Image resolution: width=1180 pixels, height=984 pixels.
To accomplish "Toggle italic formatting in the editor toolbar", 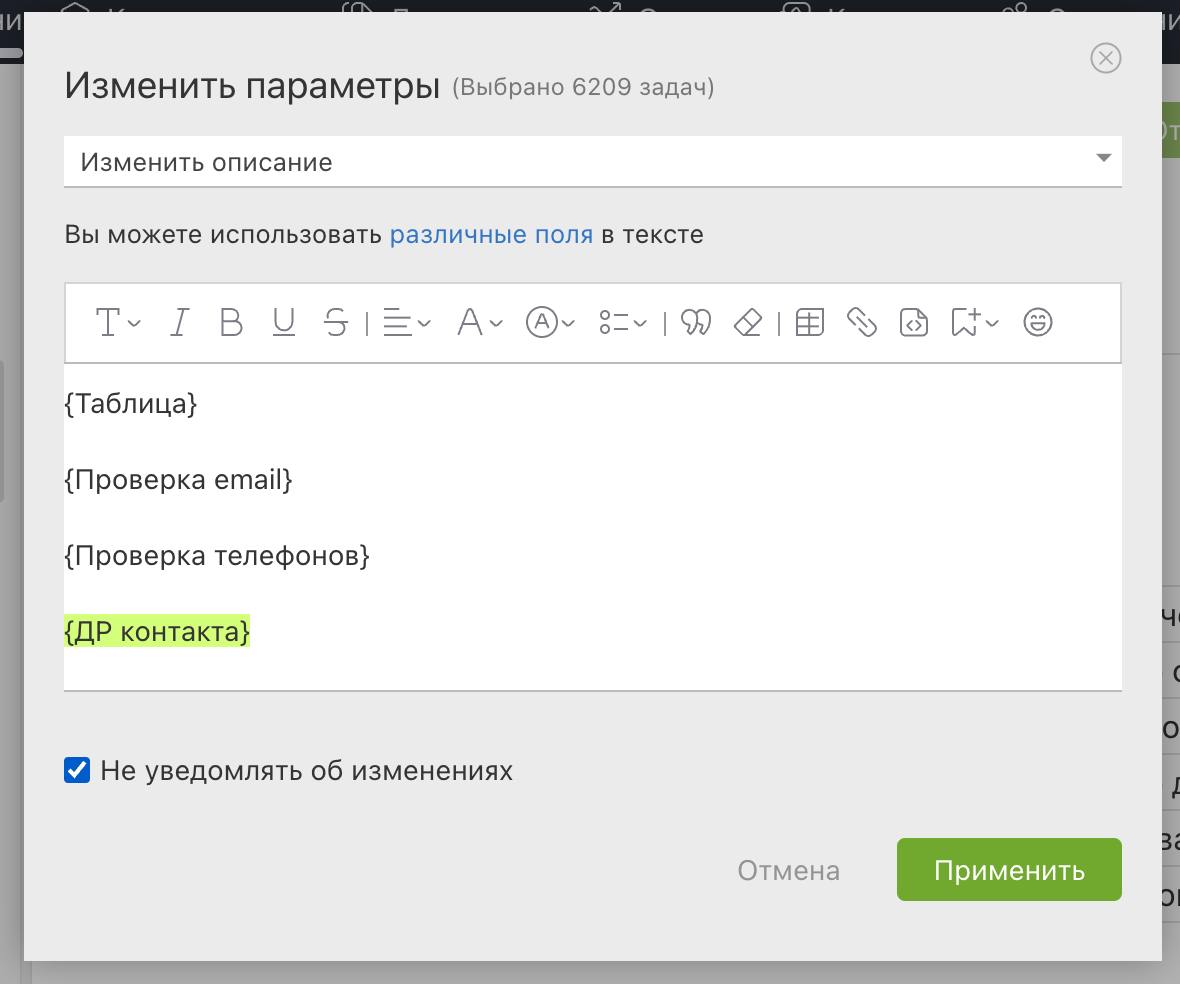I will (x=180, y=323).
